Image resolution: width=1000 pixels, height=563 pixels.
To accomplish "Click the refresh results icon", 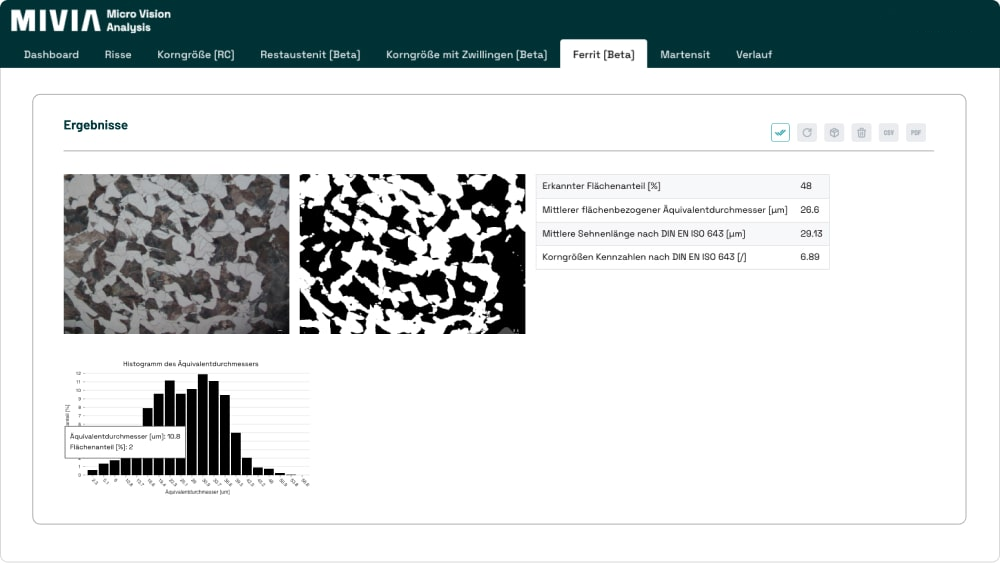I will [x=807, y=132].
